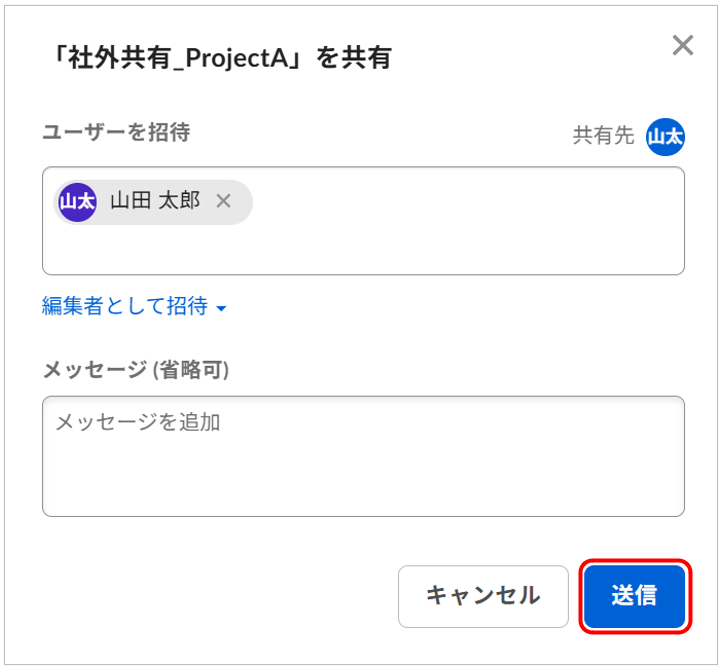This screenshot has width=722, height=671.
Task: Click the blue 山太 avatar beside 共有先
Action: coord(665,137)
